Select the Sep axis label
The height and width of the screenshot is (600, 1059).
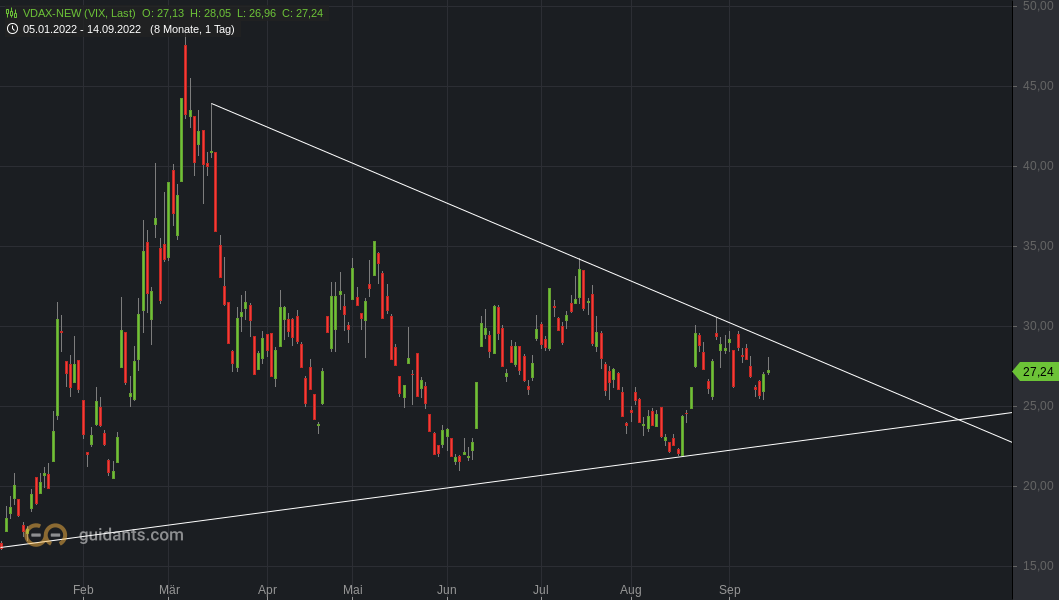tap(728, 590)
